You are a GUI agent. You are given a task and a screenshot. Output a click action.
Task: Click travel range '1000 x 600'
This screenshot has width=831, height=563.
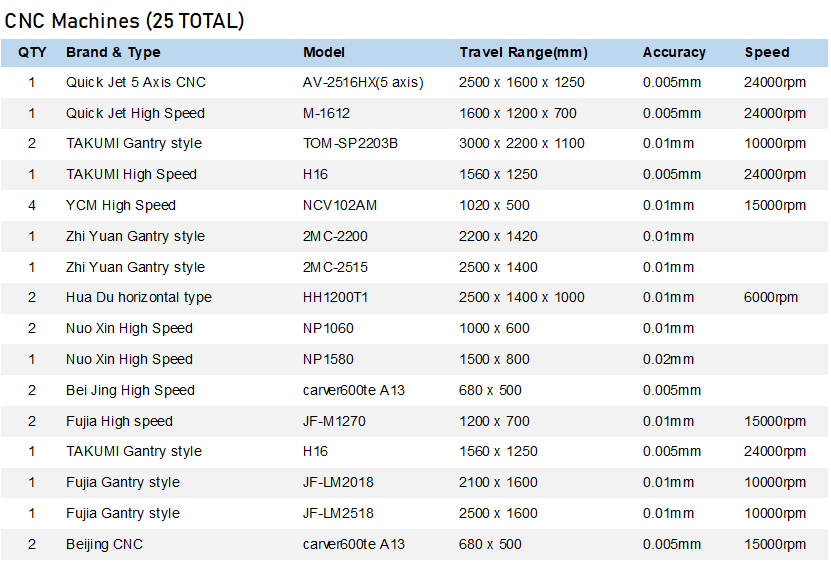494,328
